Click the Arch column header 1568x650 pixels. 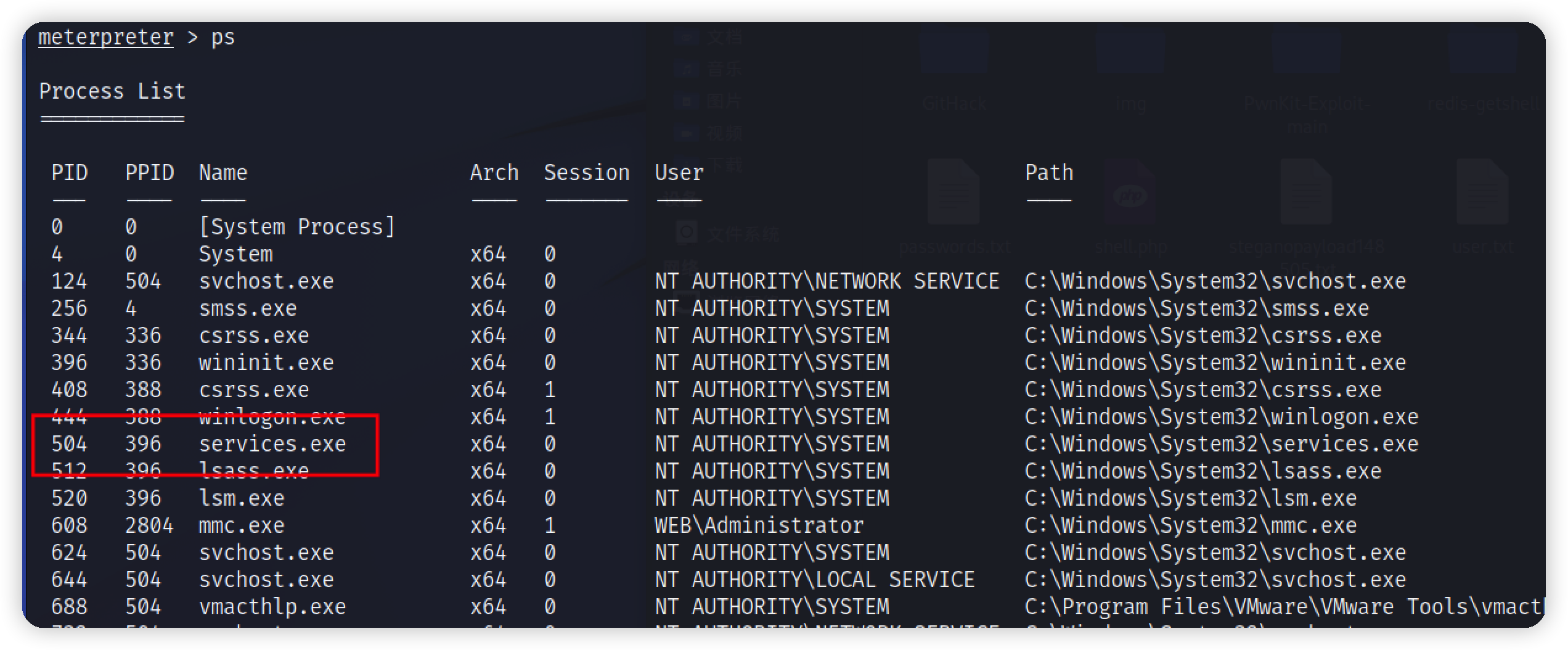click(x=494, y=173)
